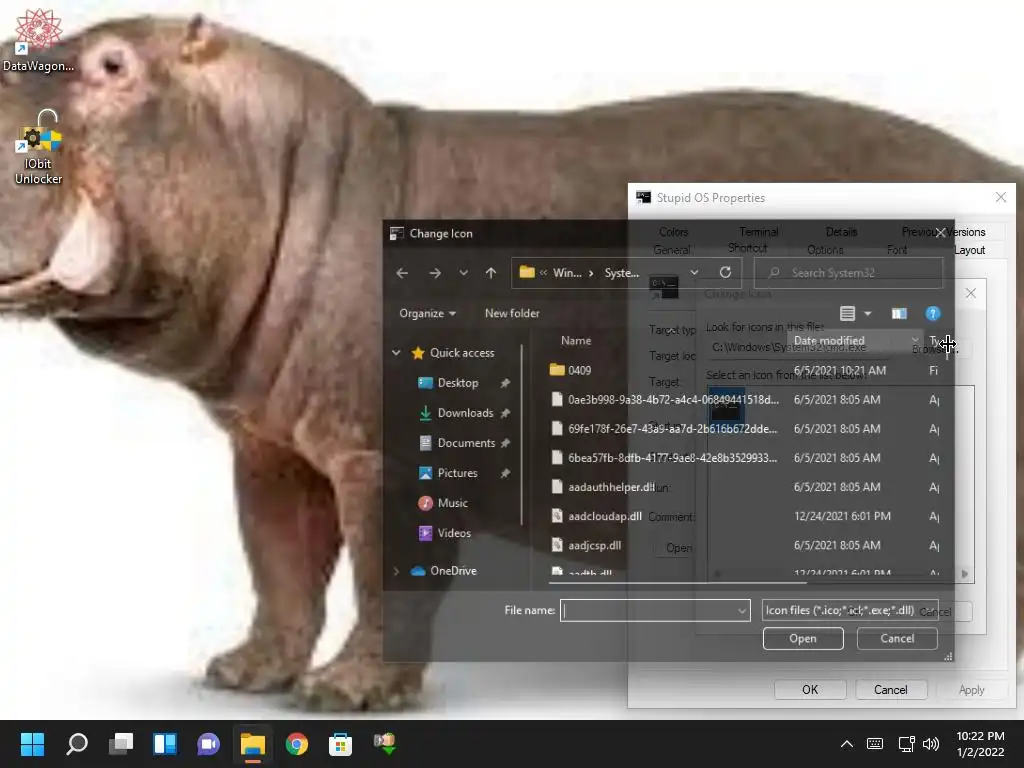Toggle the preview pane
The width and height of the screenshot is (1024, 768).
coord(899,313)
